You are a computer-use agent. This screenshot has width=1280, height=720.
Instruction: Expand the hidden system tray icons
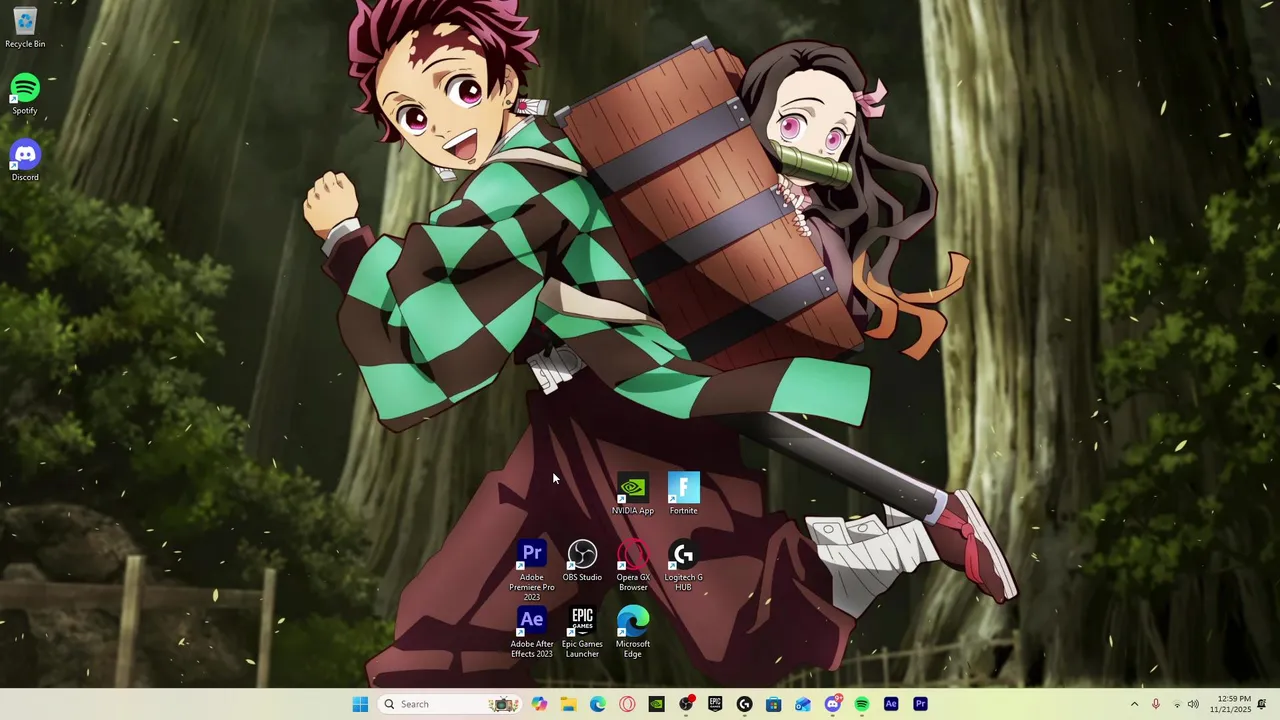[x=1134, y=704]
